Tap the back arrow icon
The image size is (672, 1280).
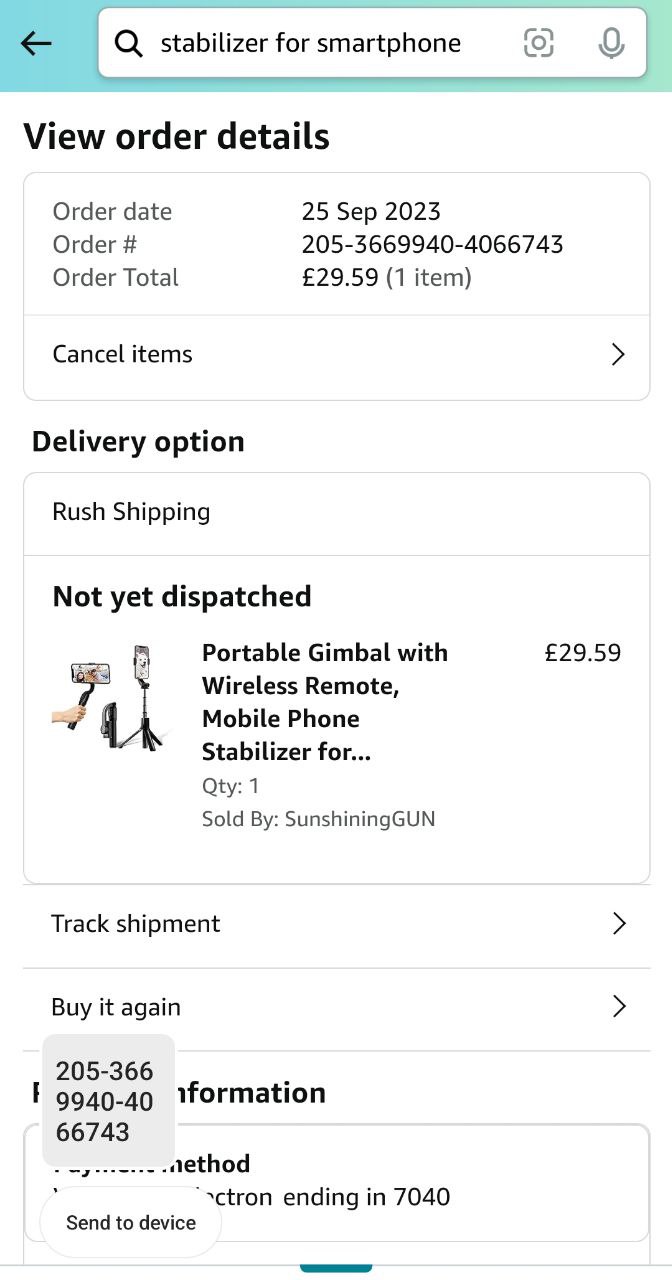pos(36,43)
